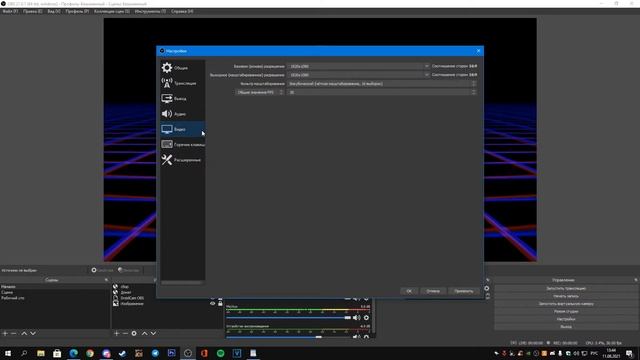Image resolution: width=640 pixels, height=360 pixels.
Task: Open the Profile menu in OBS
Action: pos(77,11)
